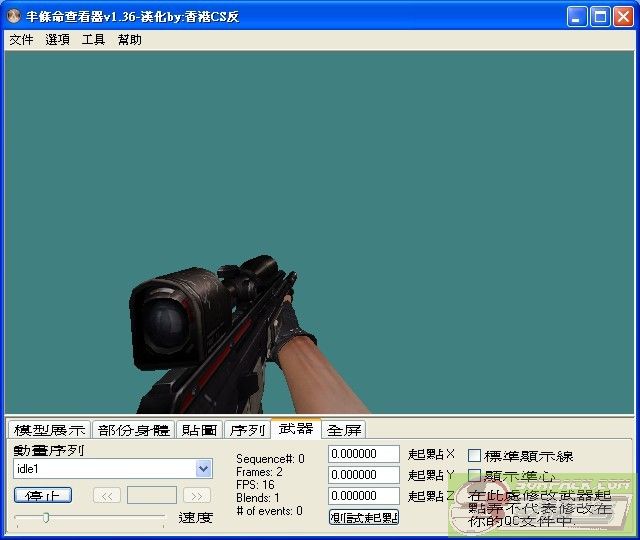
Task: Enable the 標準顯示線 checkbox
Action: point(475,456)
